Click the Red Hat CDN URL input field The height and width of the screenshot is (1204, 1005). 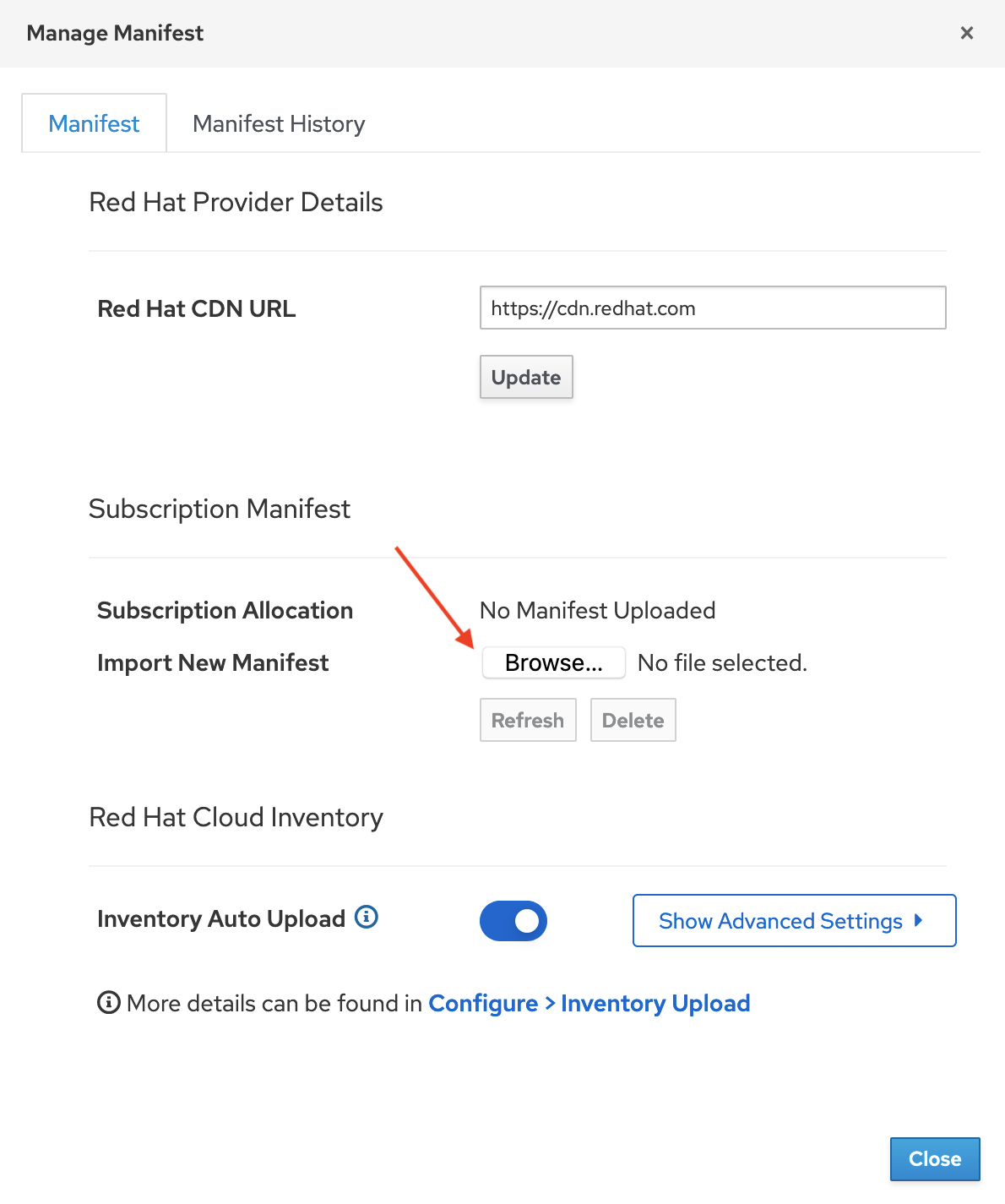click(x=712, y=308)
